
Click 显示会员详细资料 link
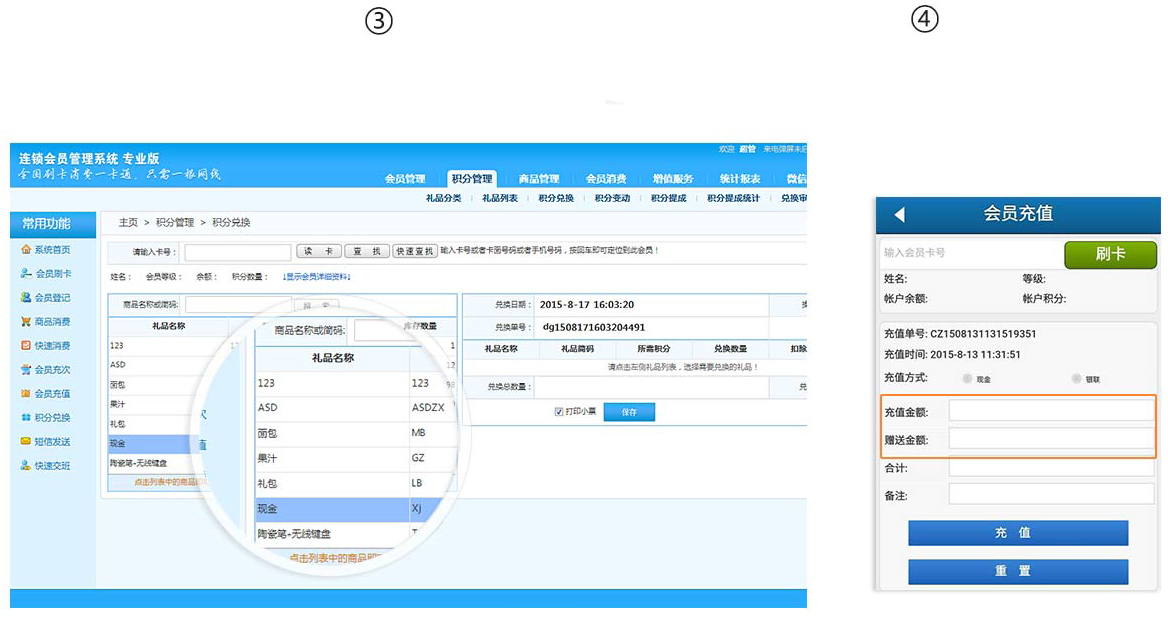[x=317, y=276]
